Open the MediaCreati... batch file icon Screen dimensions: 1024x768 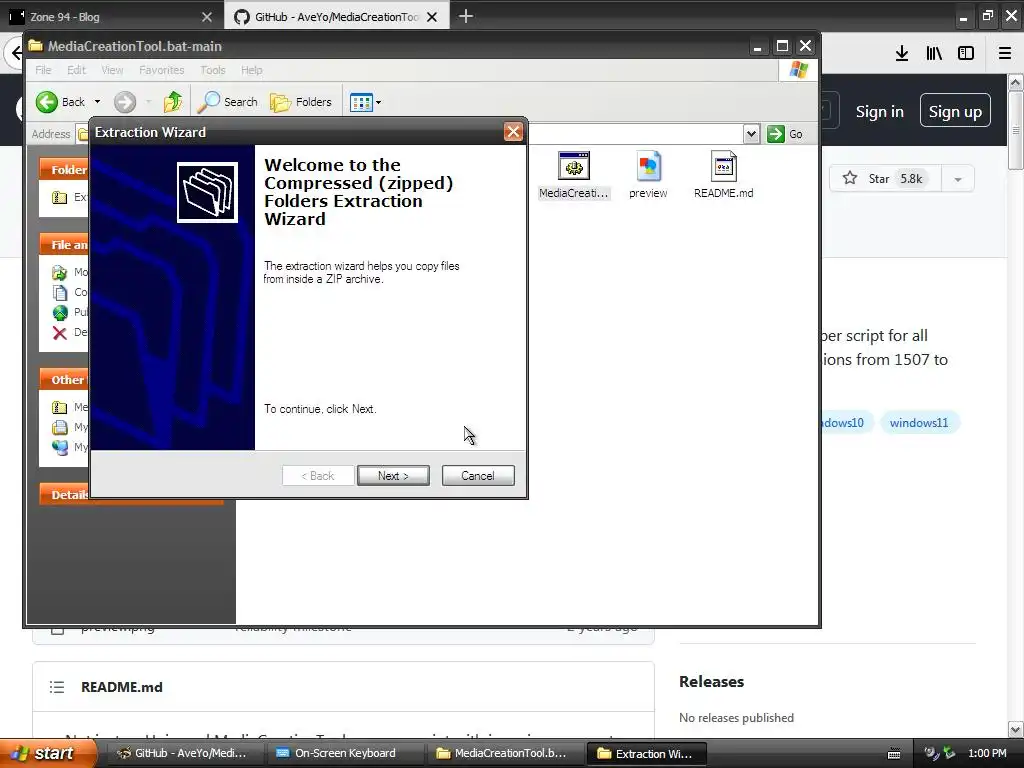tap(573, 175)
